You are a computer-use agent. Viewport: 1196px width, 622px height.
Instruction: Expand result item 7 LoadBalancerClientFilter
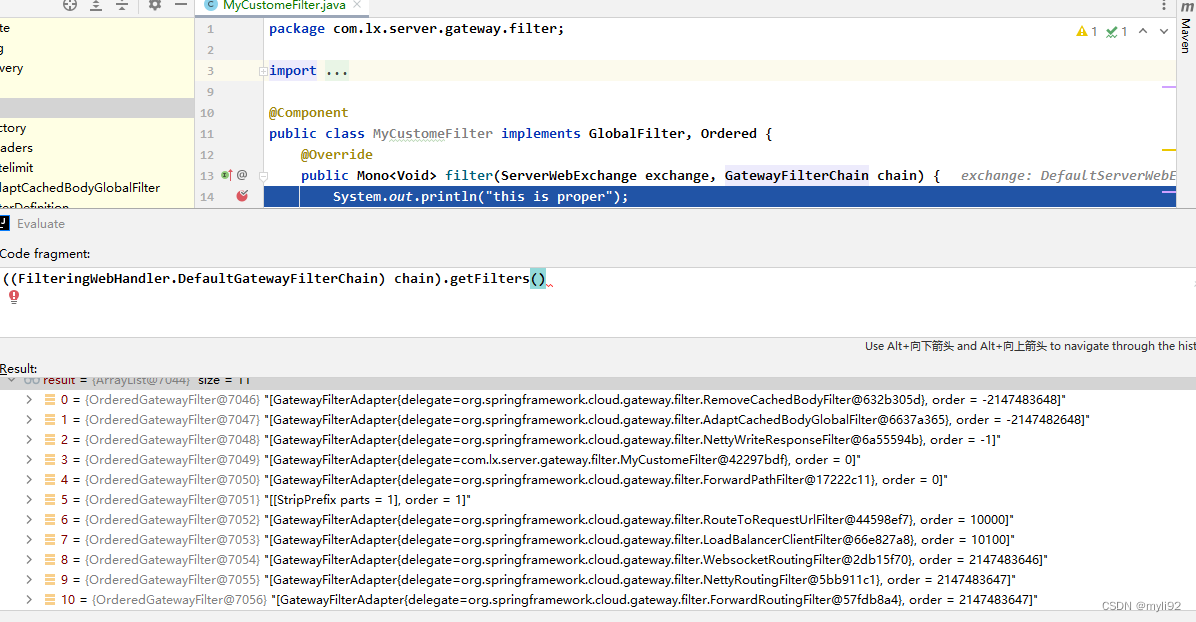tap(29, 540)
